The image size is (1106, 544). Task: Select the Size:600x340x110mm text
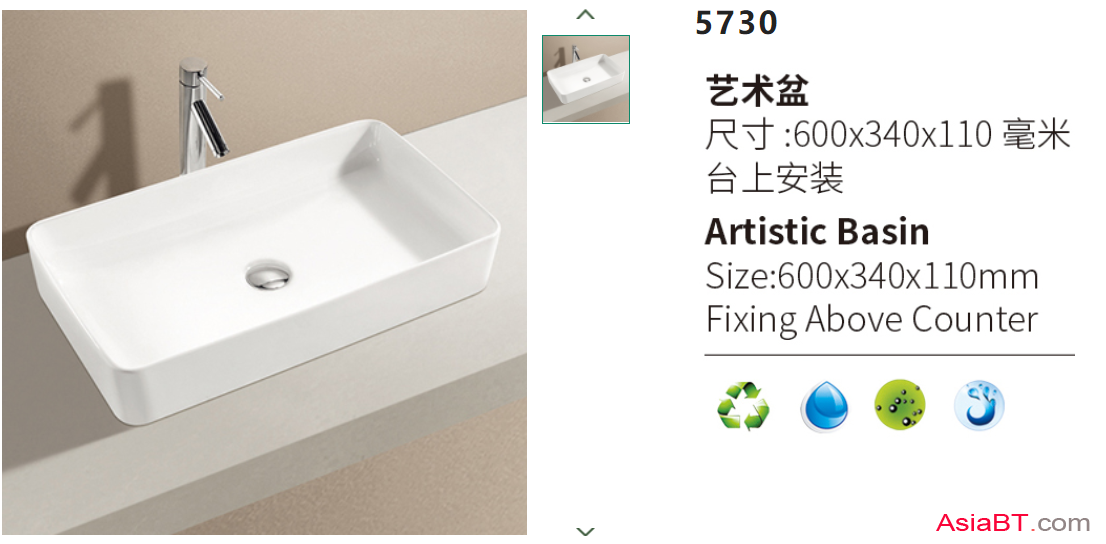point(872,276)
